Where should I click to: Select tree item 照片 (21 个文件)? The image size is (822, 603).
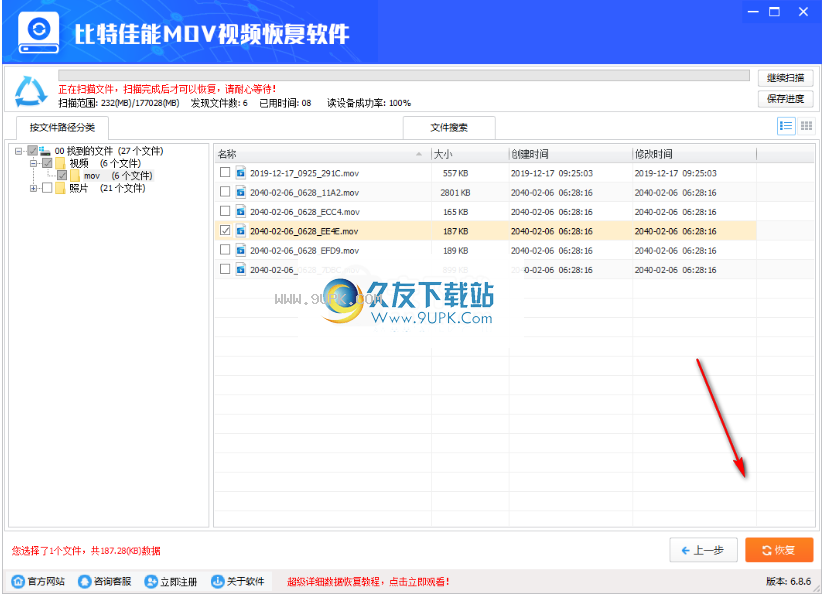click(x=107, y=188)
